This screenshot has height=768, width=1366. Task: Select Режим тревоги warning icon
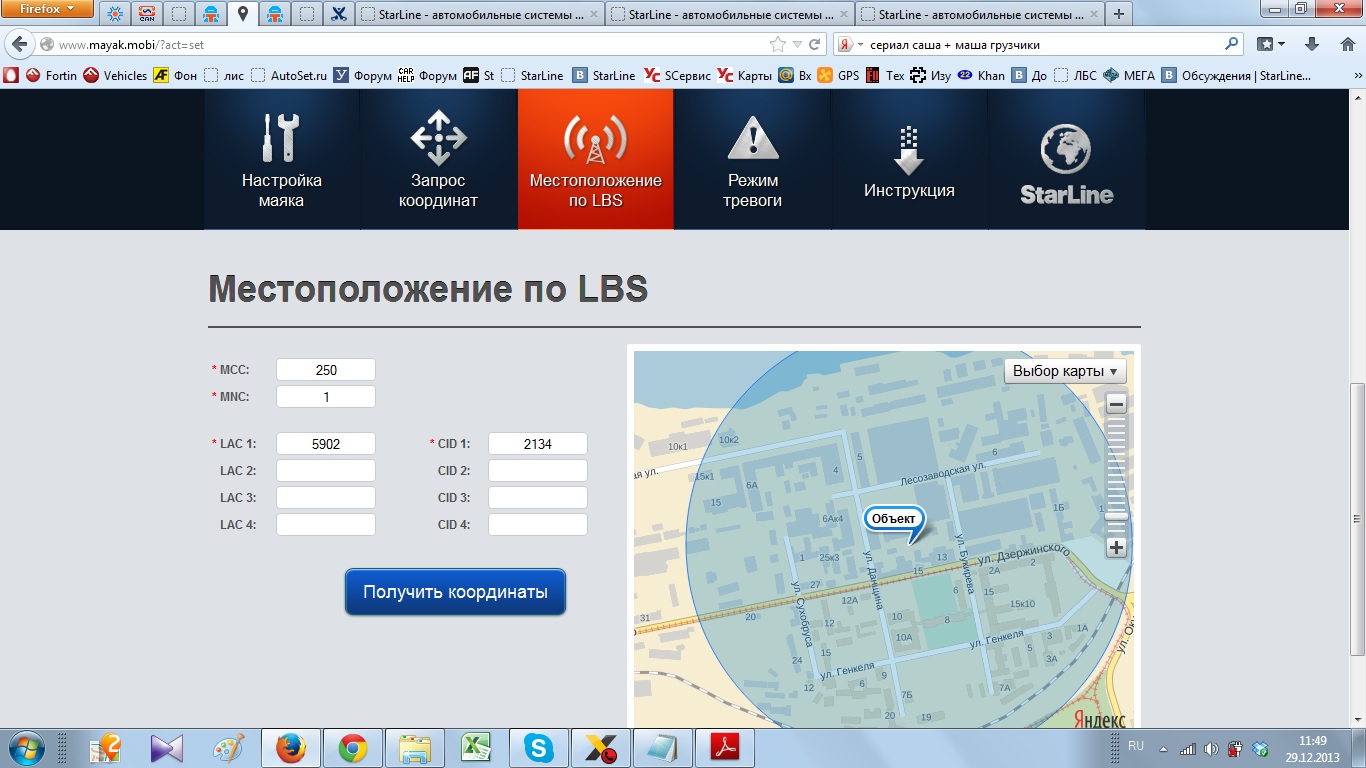coord(753,138)
